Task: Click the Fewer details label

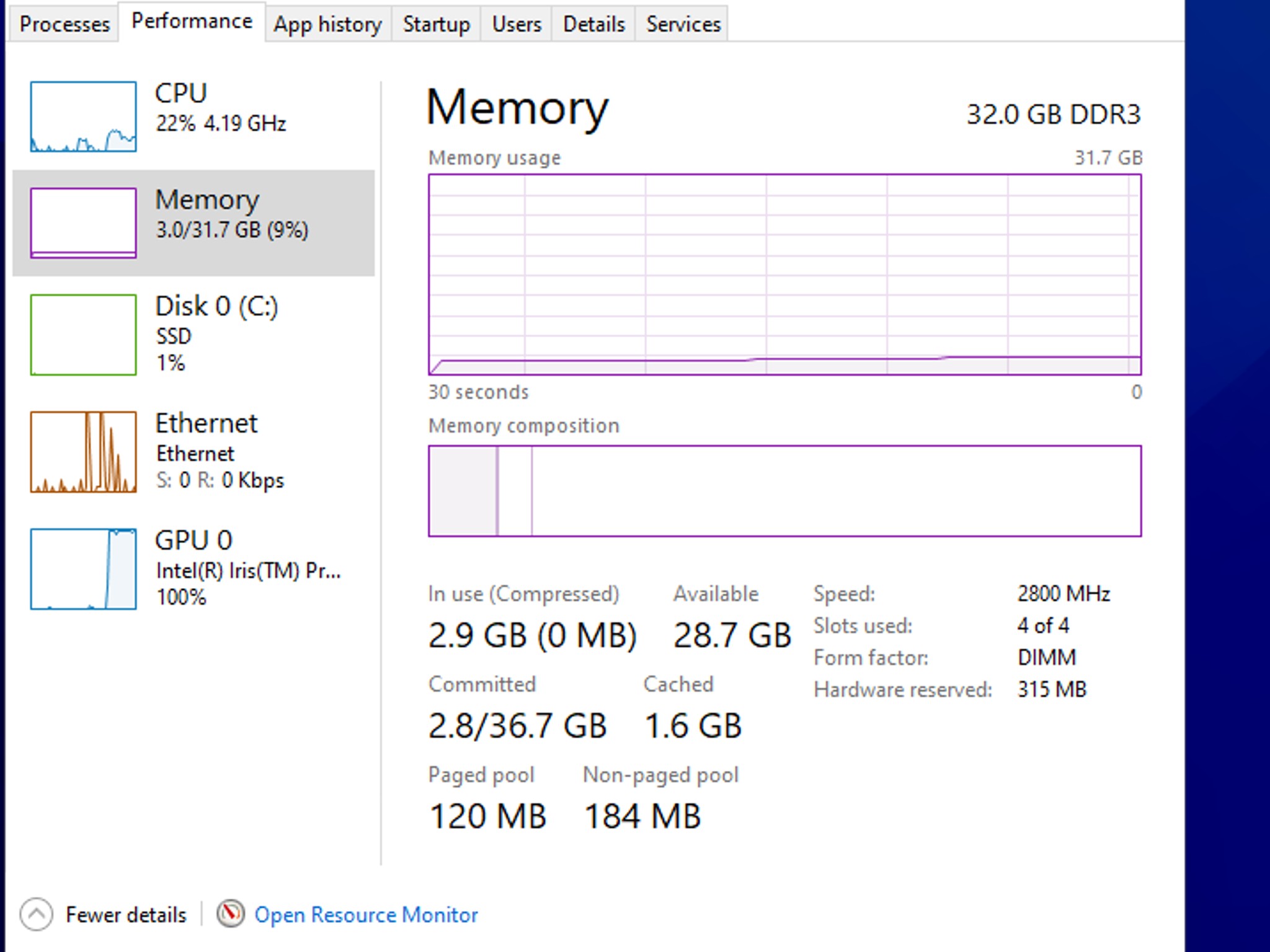Action: (126, 915)
